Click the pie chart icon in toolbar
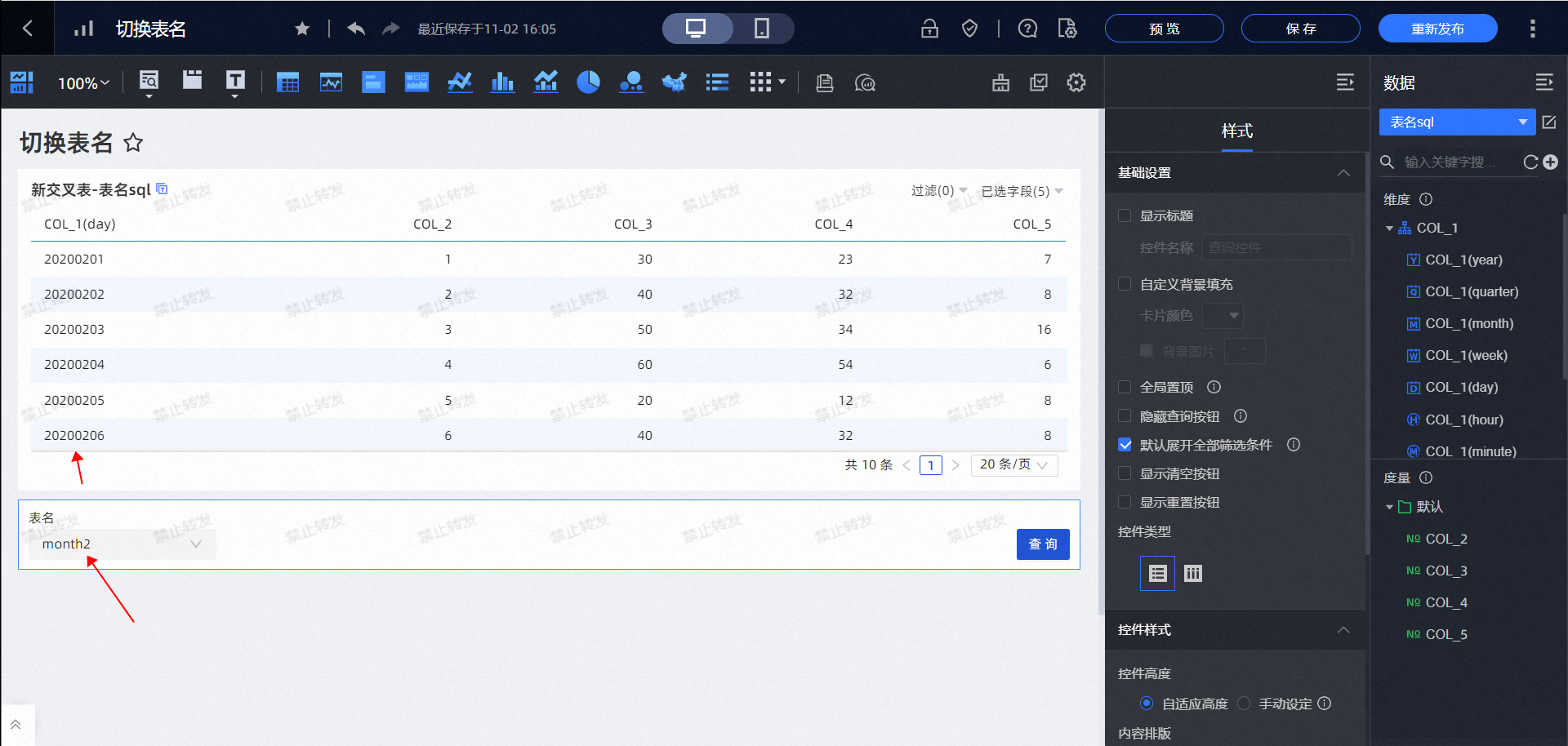 [588, 82]
